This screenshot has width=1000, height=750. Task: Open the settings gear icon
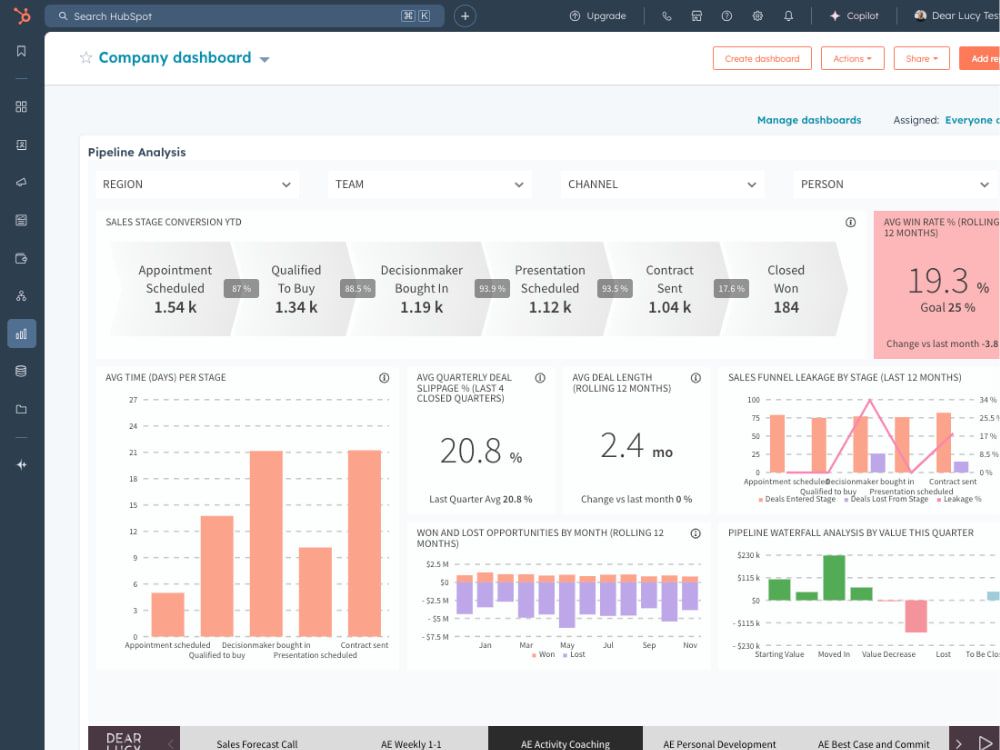click(757, 16)
